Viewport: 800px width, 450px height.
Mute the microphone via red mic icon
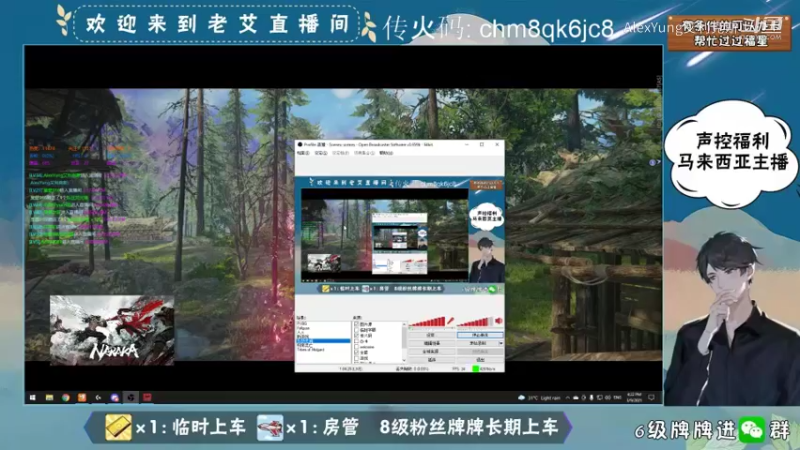[x=451, y=320]
